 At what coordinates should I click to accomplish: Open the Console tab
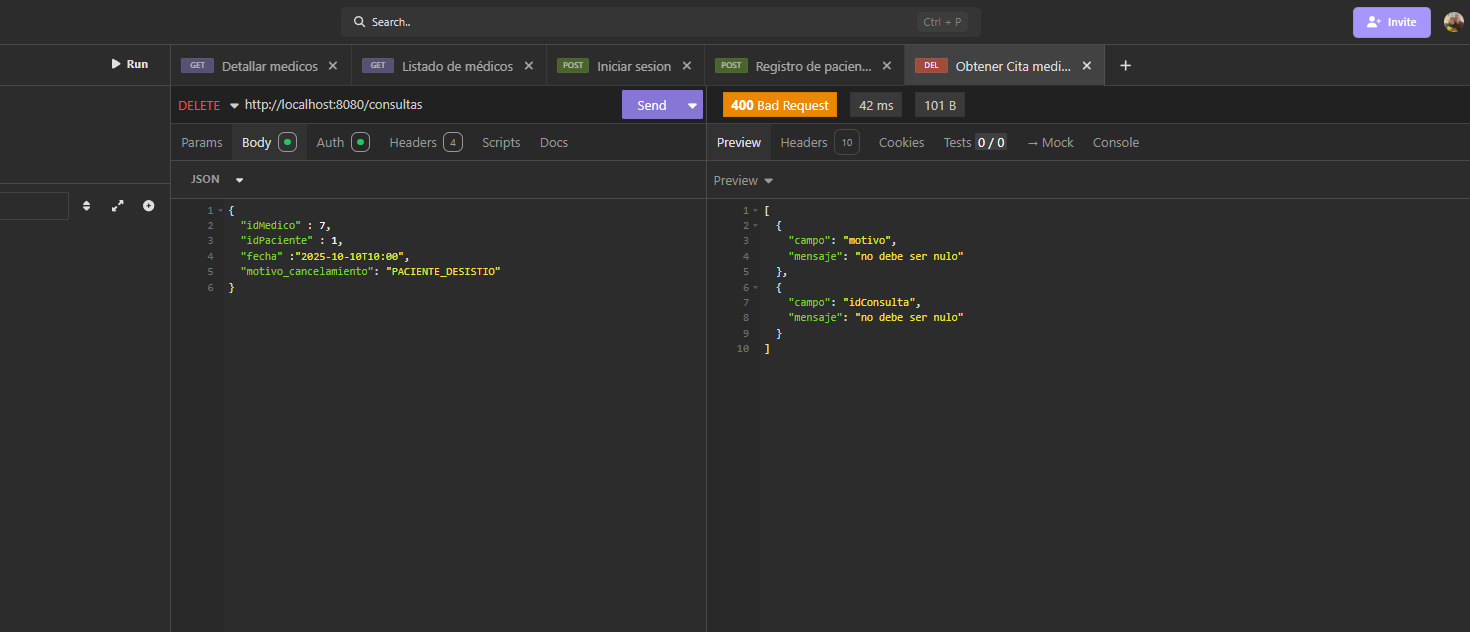[x=1116, y=143]
